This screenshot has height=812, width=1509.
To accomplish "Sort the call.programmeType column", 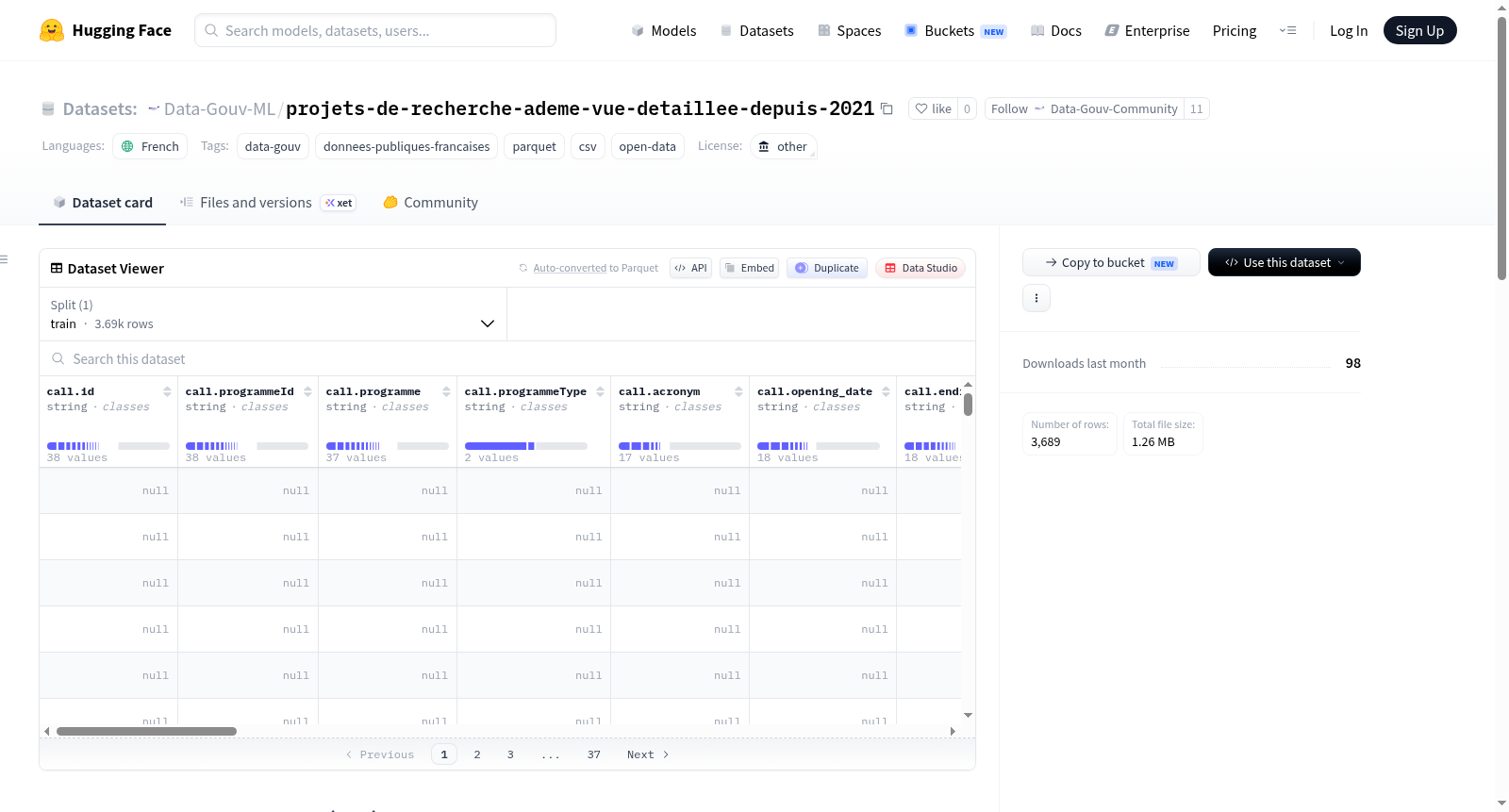I will [600, 391].
